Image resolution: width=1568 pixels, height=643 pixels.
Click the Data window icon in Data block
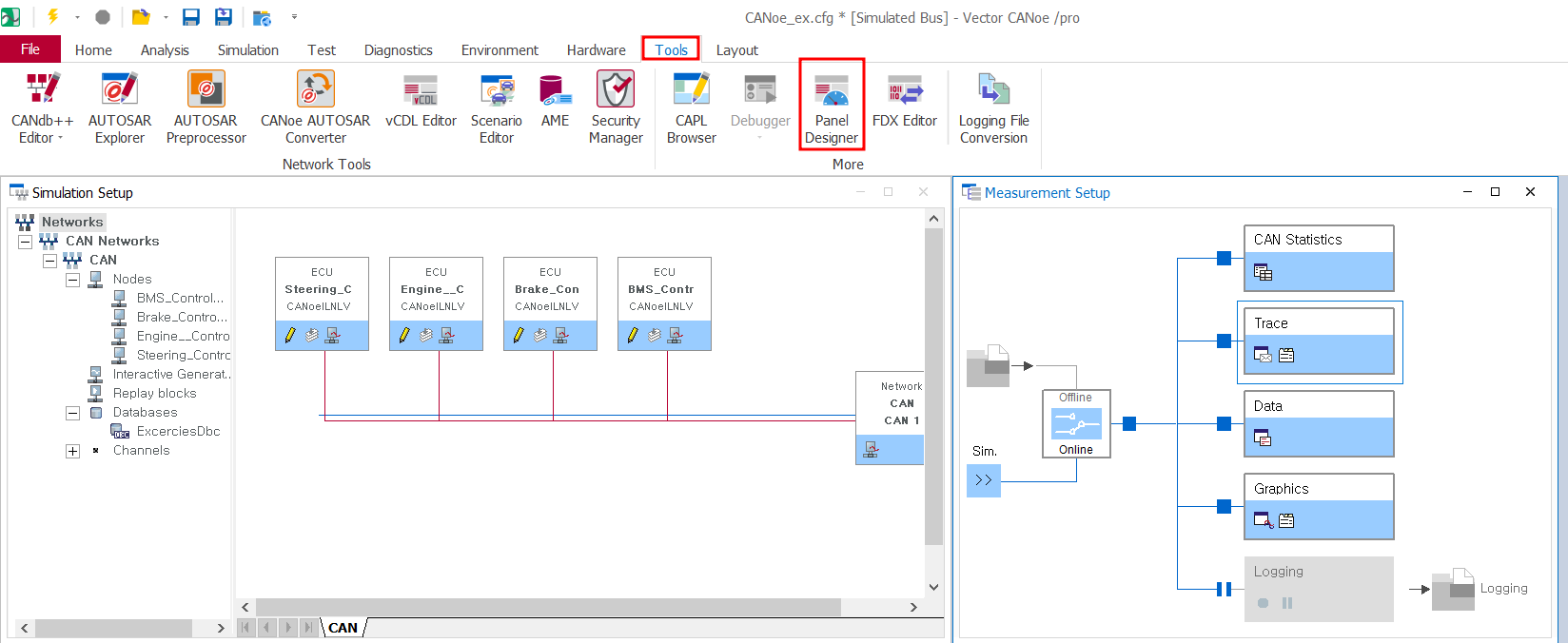[1263, 438]
